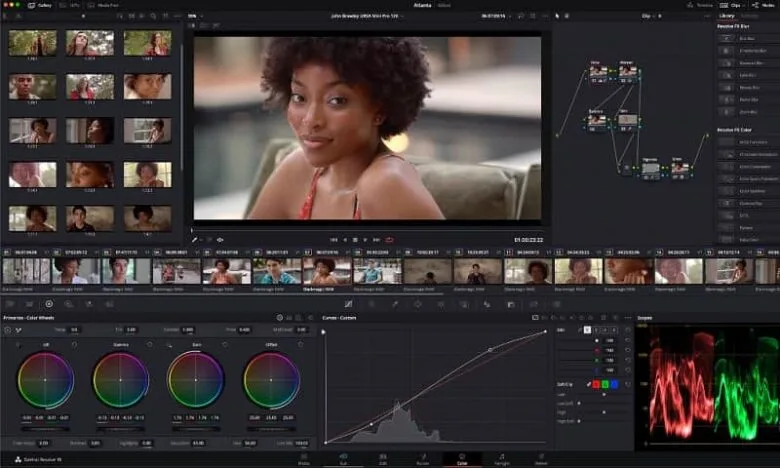The width and height of the screenshot is (780, 468).
Task: Open the Color Match palette
Action: coord(29,304)
